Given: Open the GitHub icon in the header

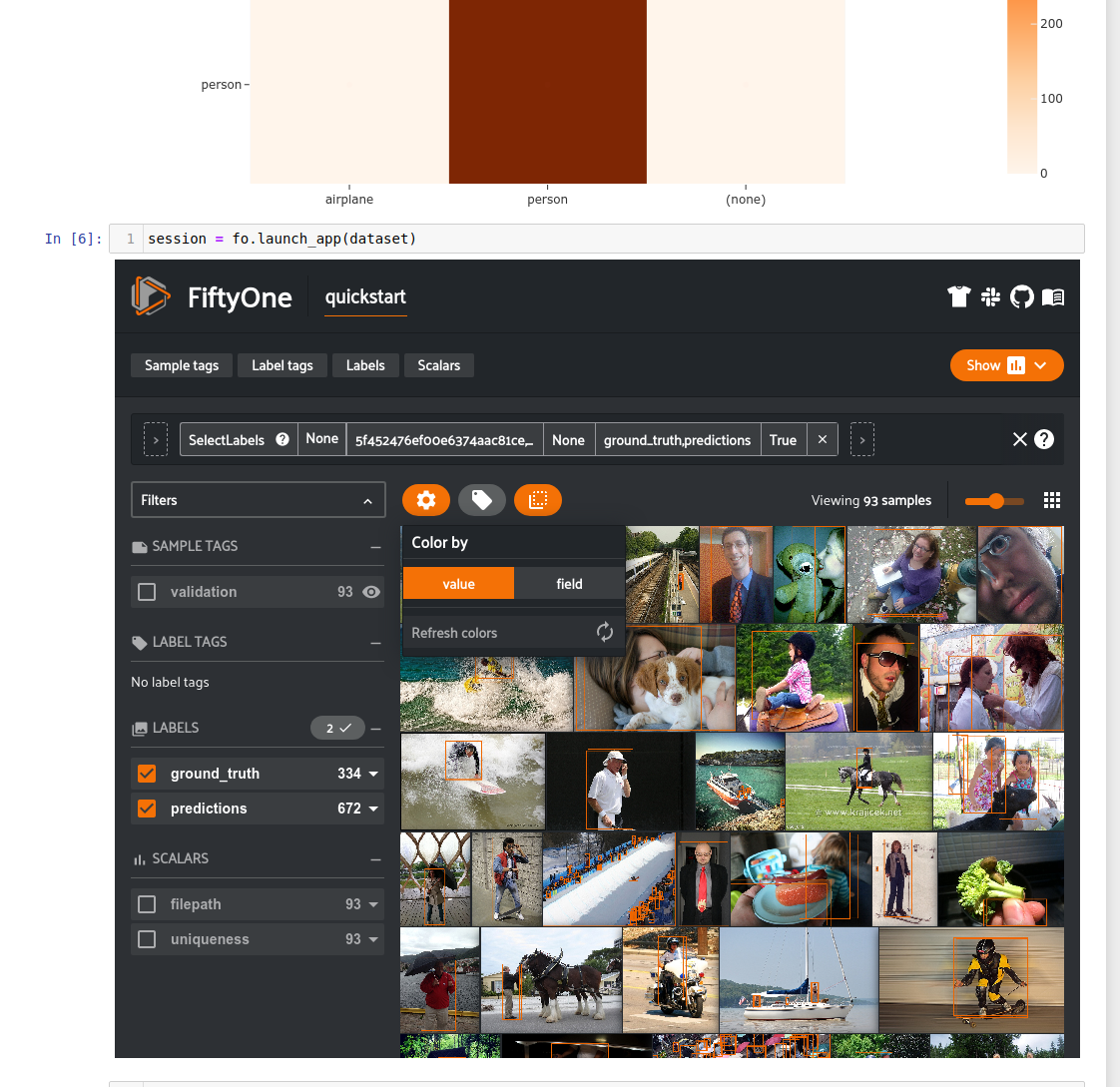Looking at the screenshot, I should pyautogui.click(x=1021, y=296).
